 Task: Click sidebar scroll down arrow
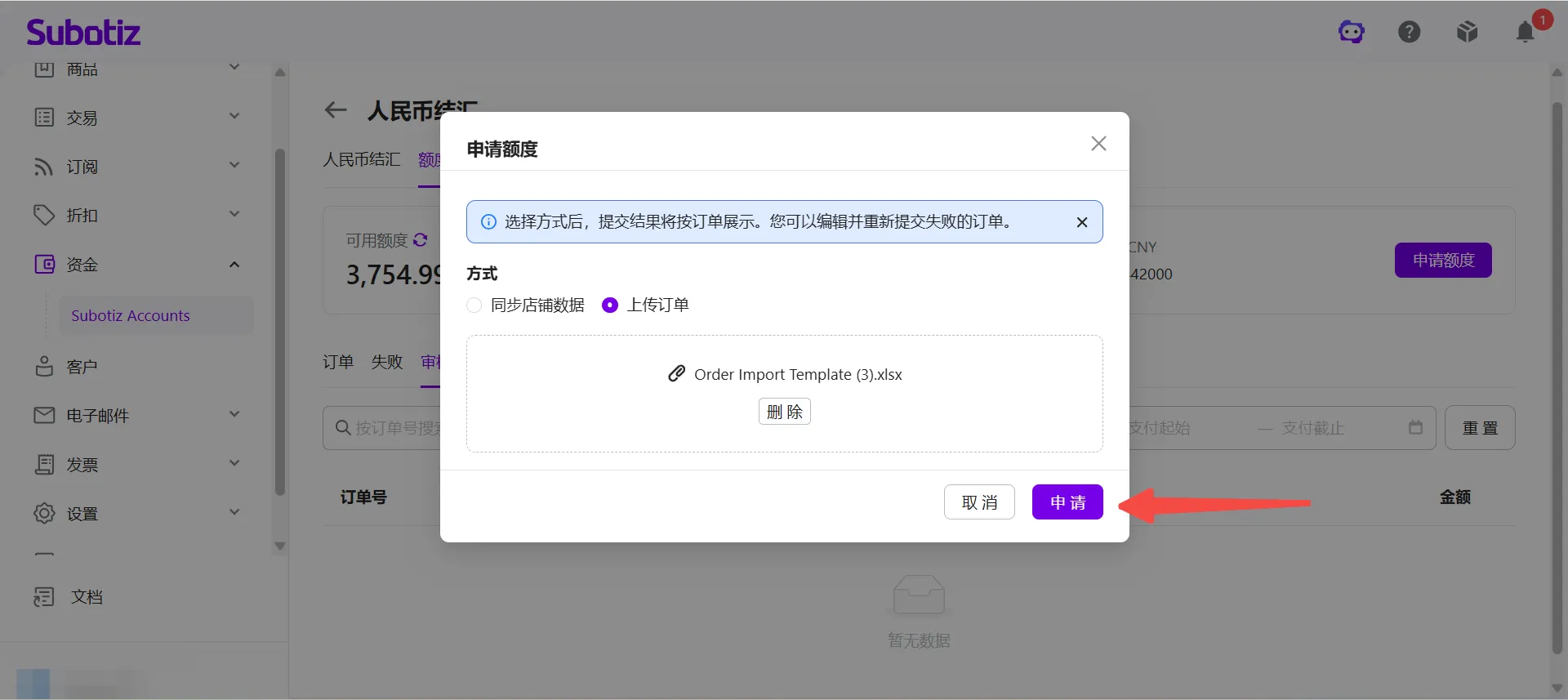click(x=280, y=546)
